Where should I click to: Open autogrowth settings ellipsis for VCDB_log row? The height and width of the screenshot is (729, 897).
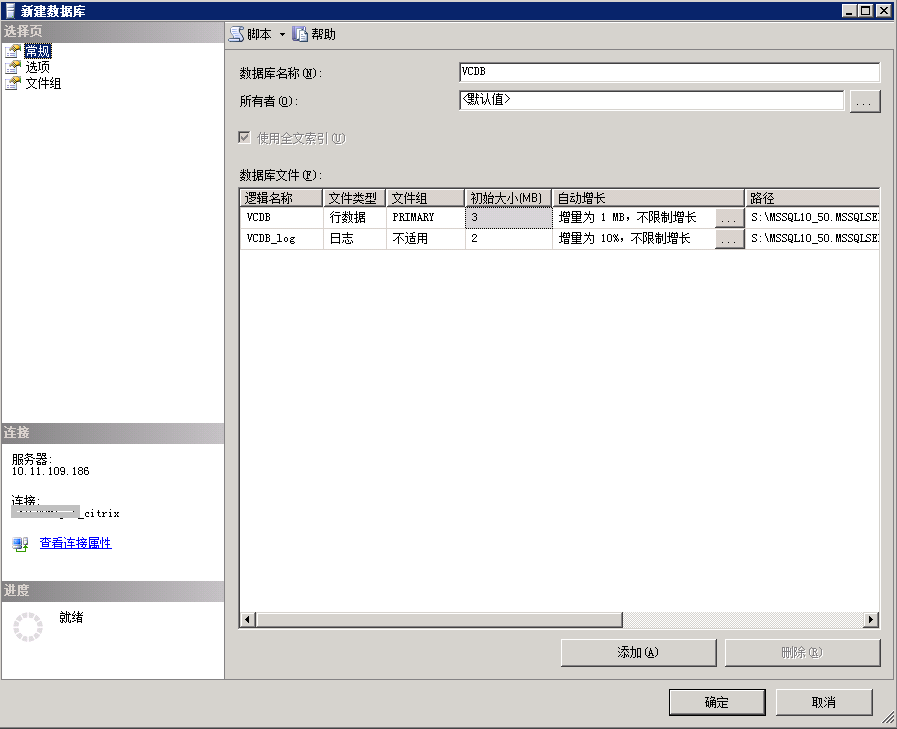point(729,239)
